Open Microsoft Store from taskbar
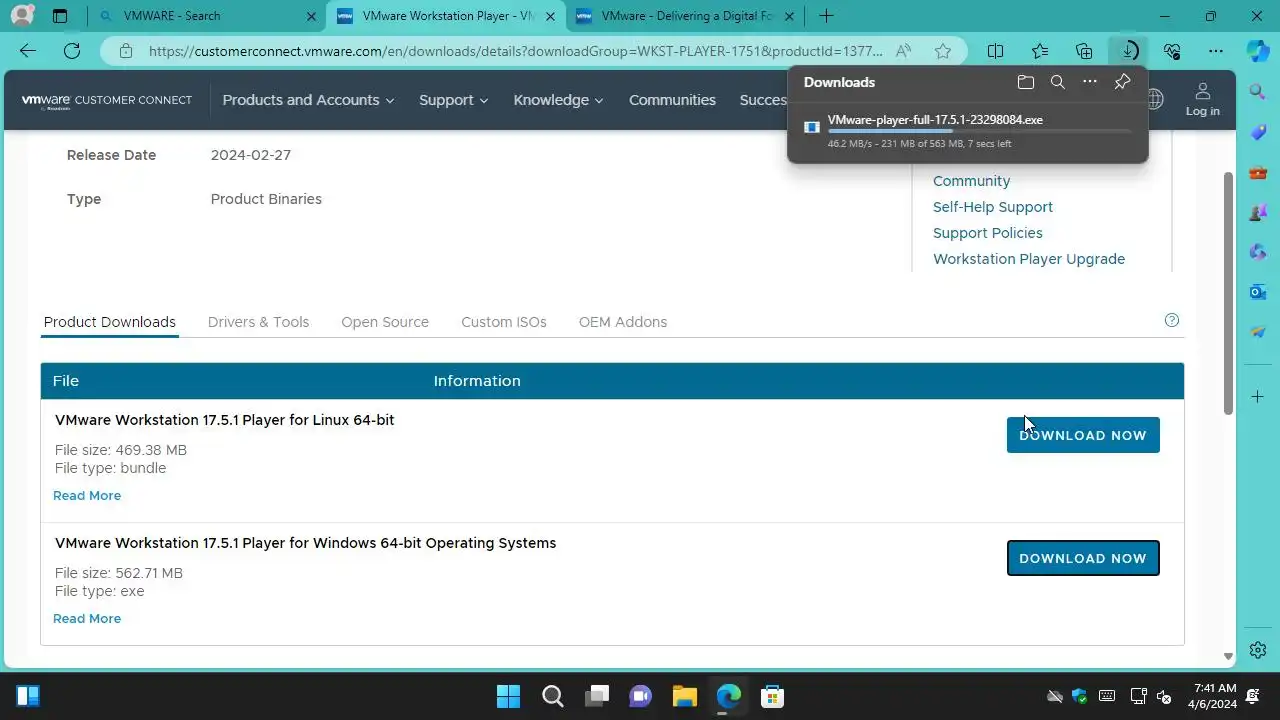 click(x=772, y=696)
